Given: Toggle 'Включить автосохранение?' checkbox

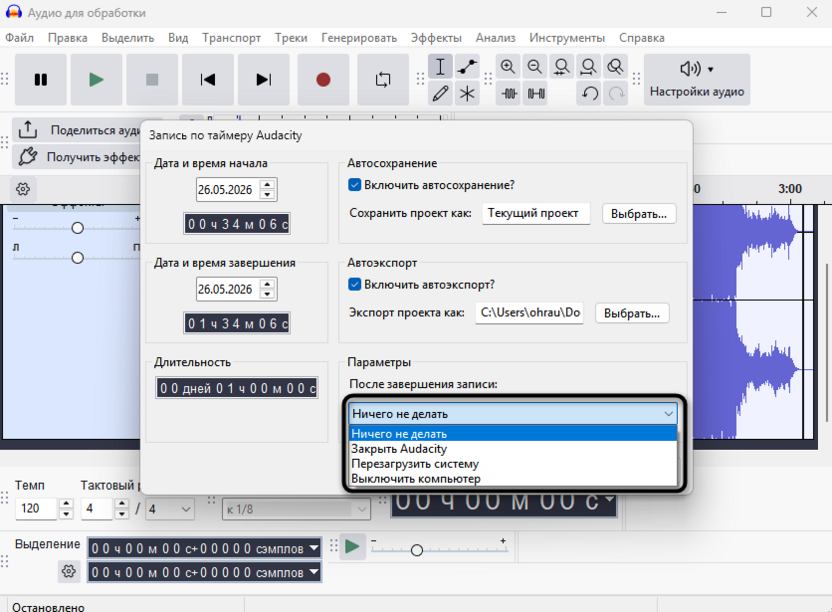Looking at the screenshot, I should 354,185.
